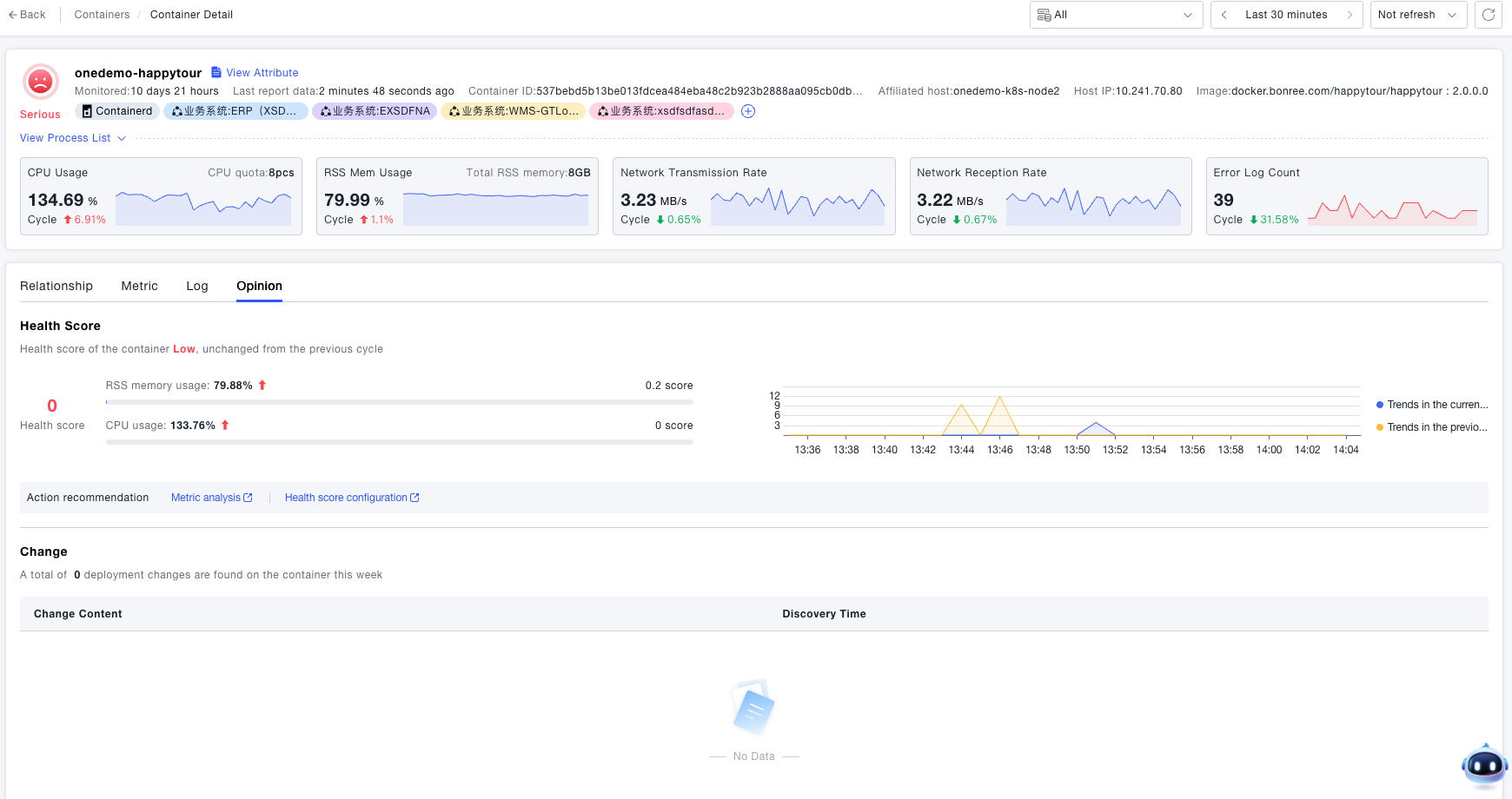The image size is (1512, 799).
Task: Click the RSS memory usage progress bar
Action: [399, 402]
